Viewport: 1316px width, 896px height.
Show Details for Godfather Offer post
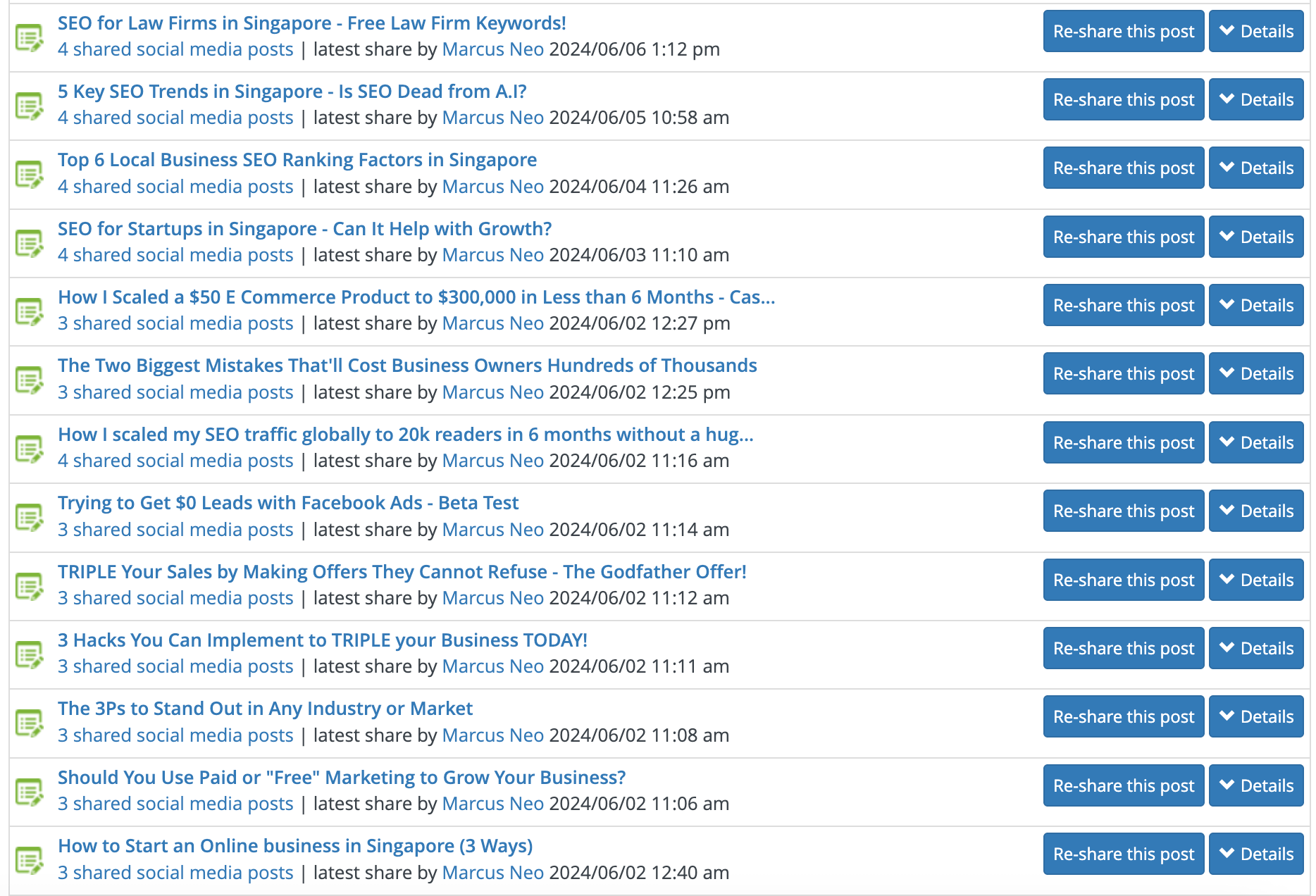tap(1255, 580)
